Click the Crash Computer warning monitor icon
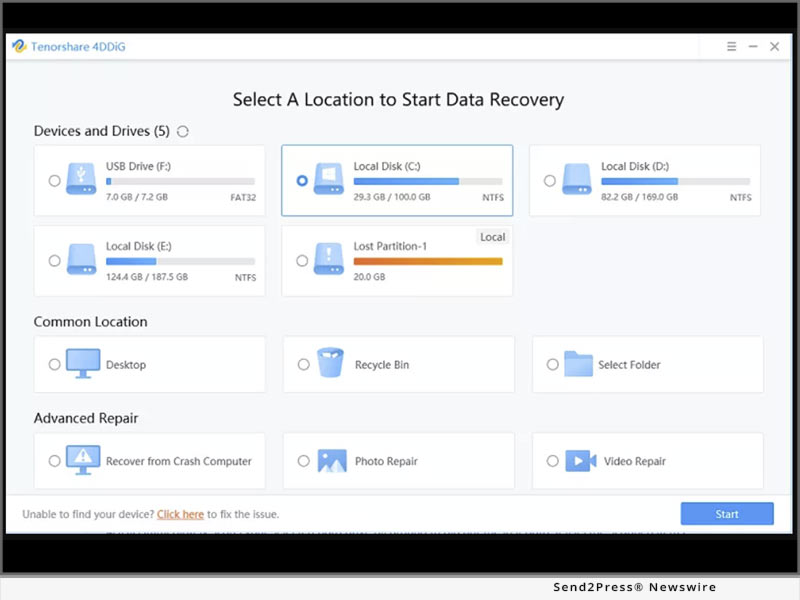The height and width of the screenshot is (600, 800). pyautogui.click(x=83, y=460)
